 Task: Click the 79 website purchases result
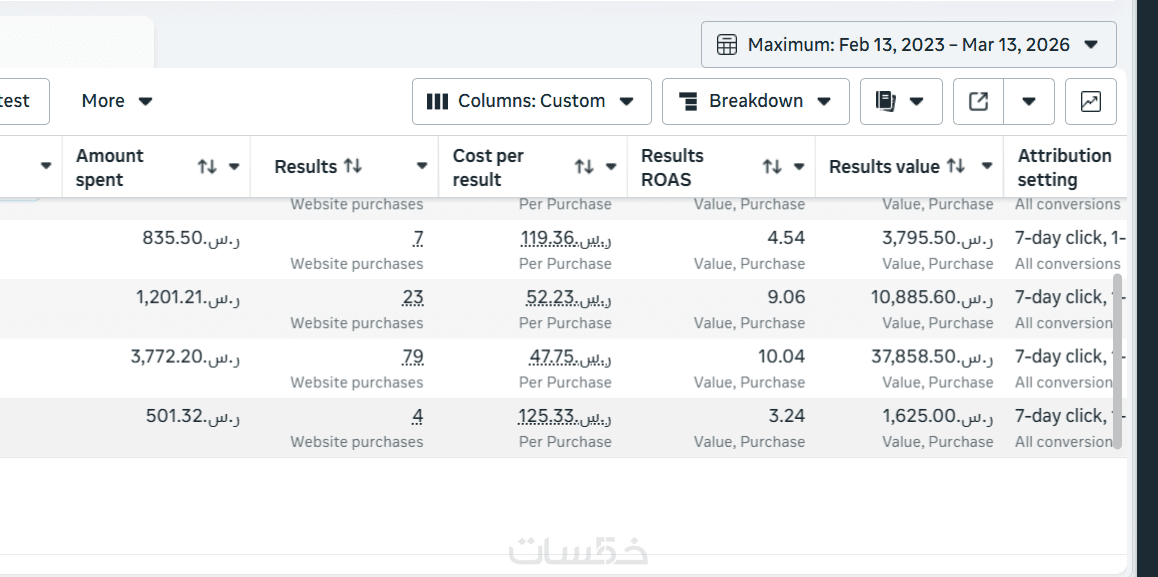point(412,357)
